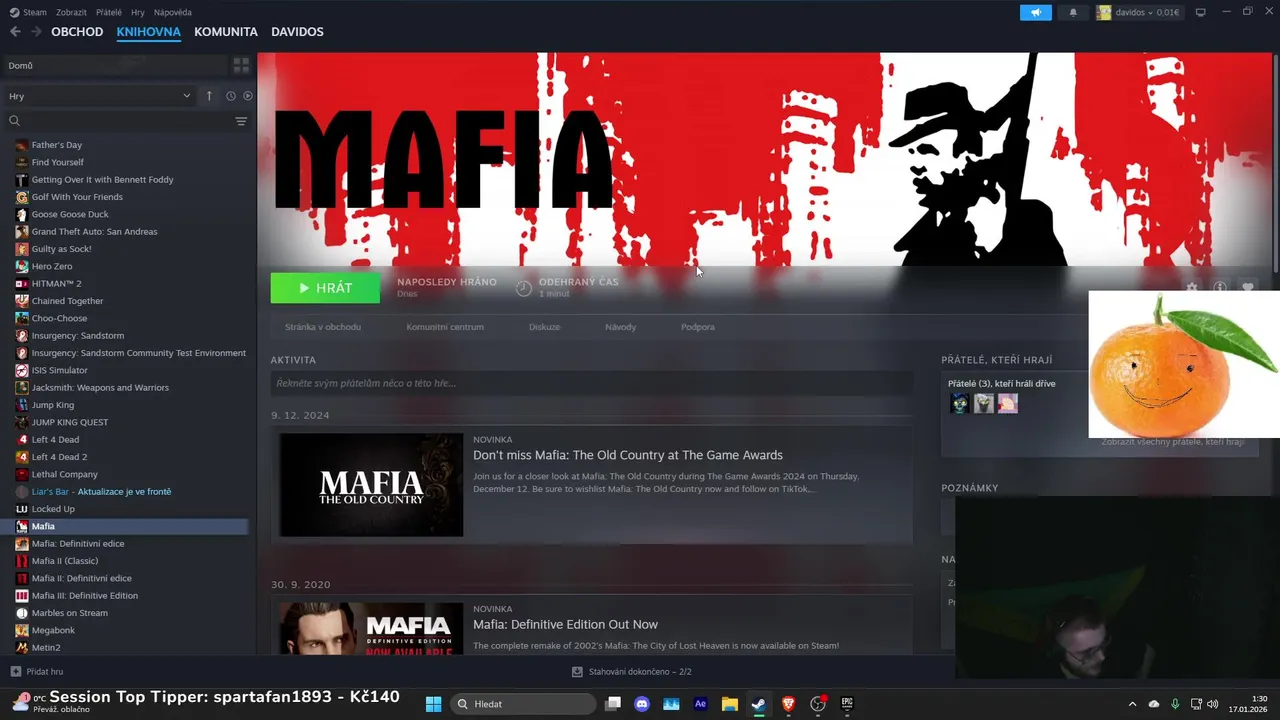Viewport: 1280px width, 720px height.
Task: Expand davidos account dropdown
Action: 1138,12
